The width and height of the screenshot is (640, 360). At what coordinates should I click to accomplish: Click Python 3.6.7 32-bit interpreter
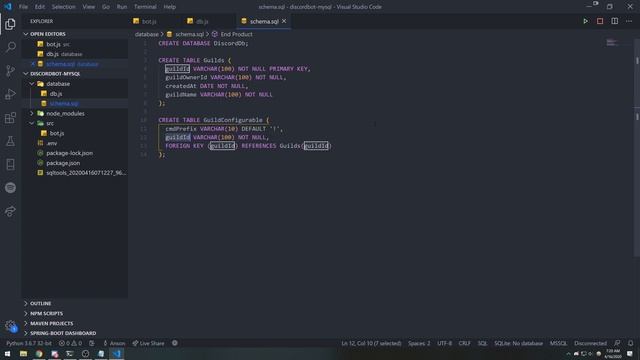point(29,343)
